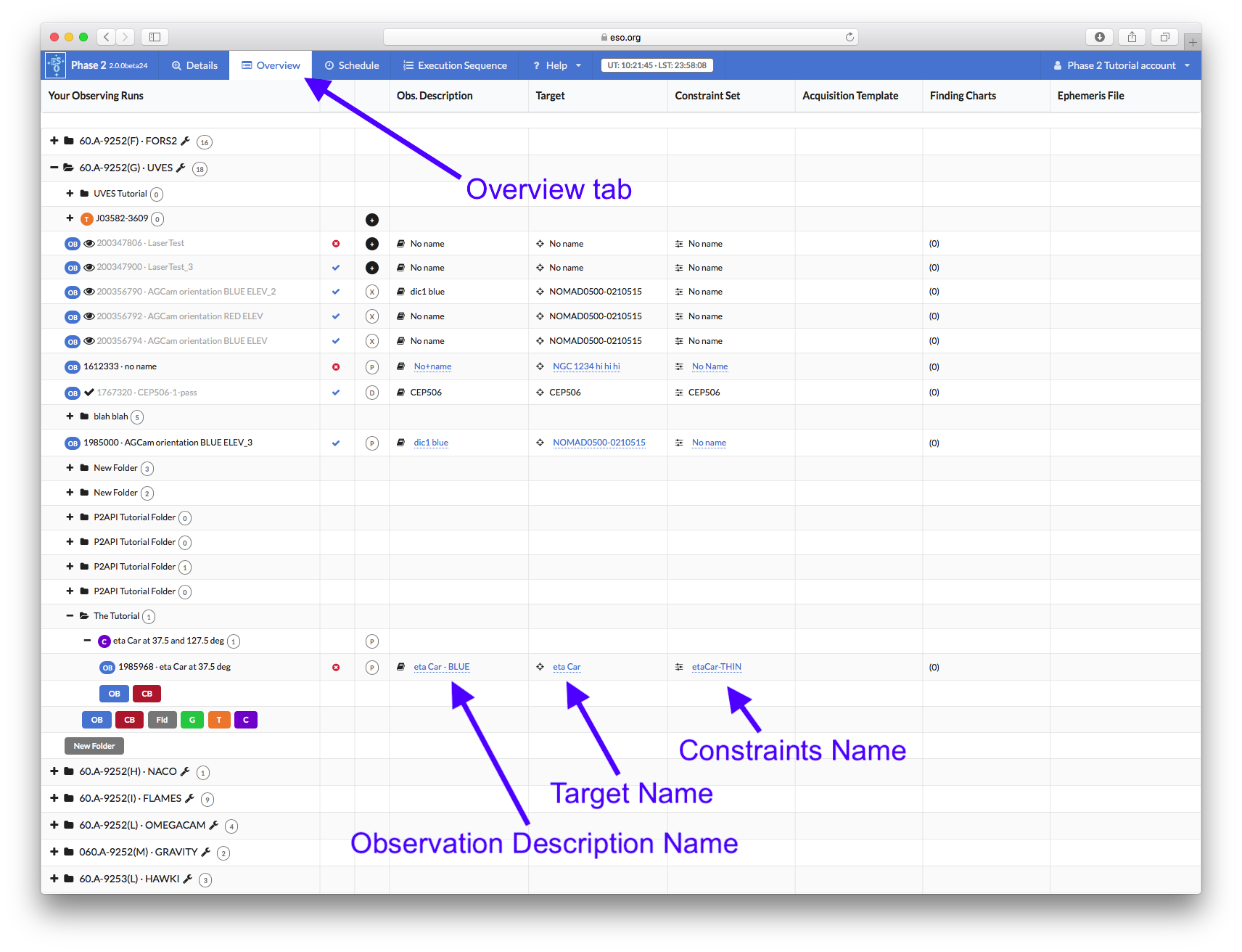1242x952 pixels.
Task: Click the Safari downloads icon
Action: pyautogui.click(x=1100, y=37)
